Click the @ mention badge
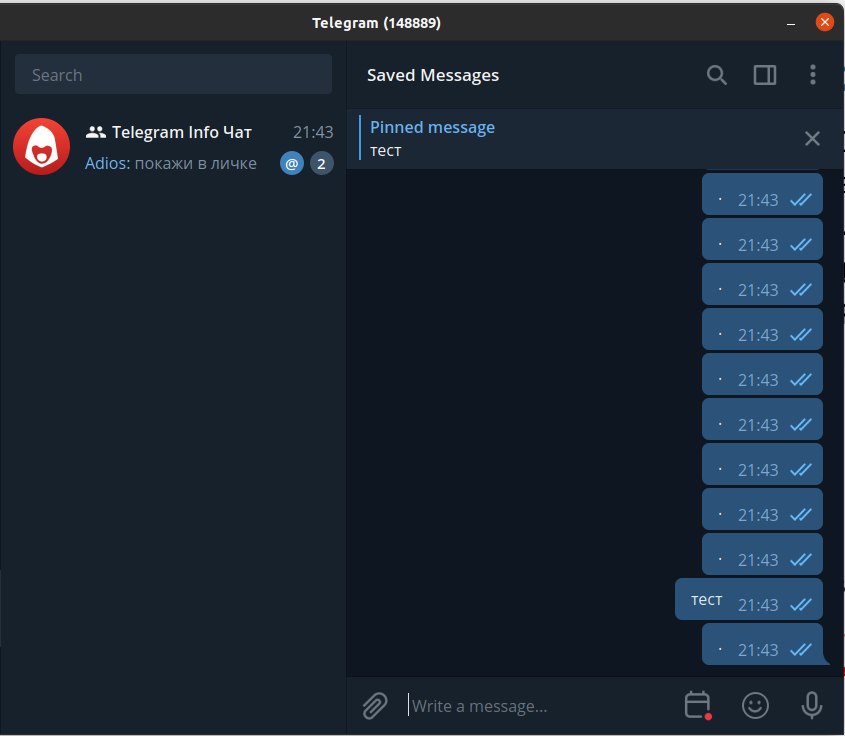Screen dimensions: 845x736 coord(292,164)
